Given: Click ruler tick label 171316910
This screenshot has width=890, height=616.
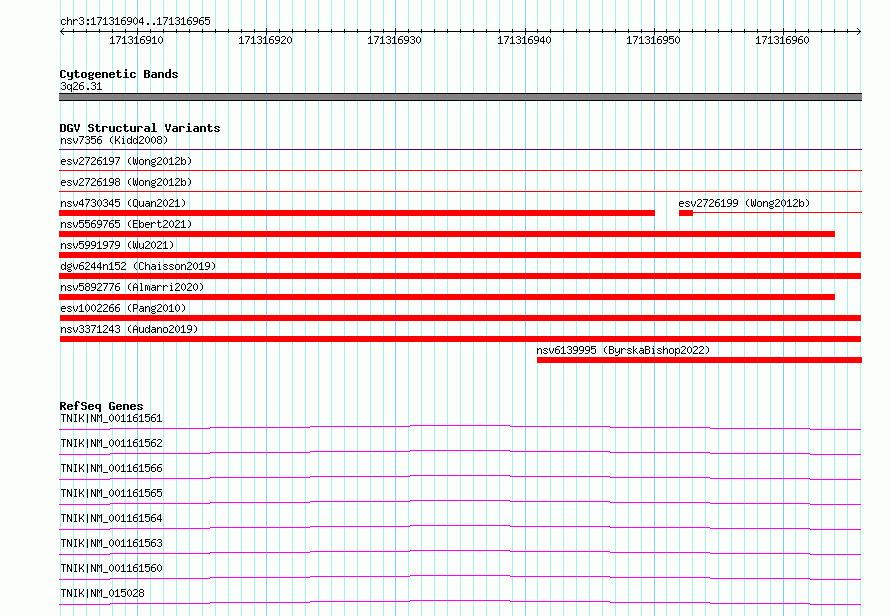Looking at the screenshot, I should 136,40.
